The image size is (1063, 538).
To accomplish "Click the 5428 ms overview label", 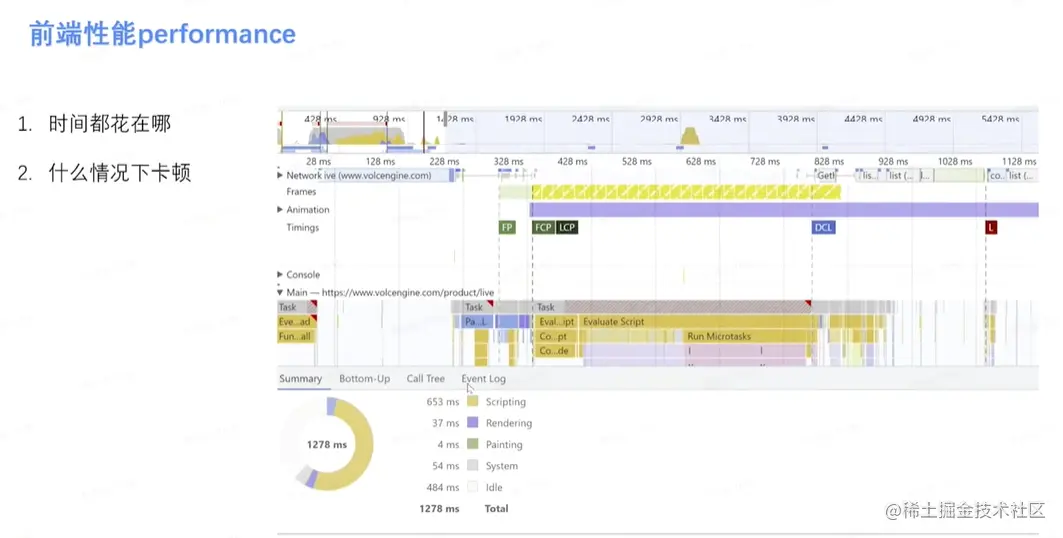I will tap(1000, 119).
